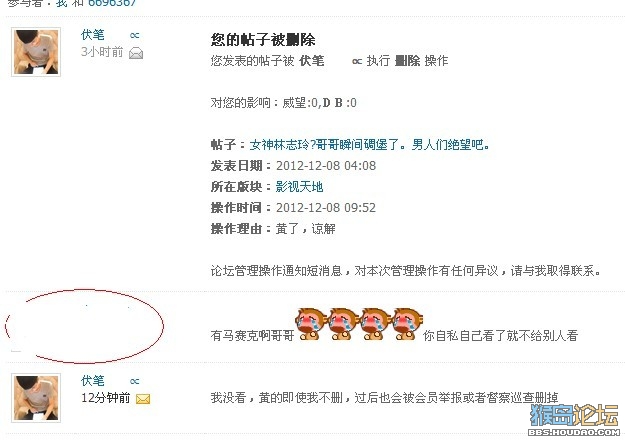Go to the 影视天地 board link
The image size is (625, 441).
299,187
